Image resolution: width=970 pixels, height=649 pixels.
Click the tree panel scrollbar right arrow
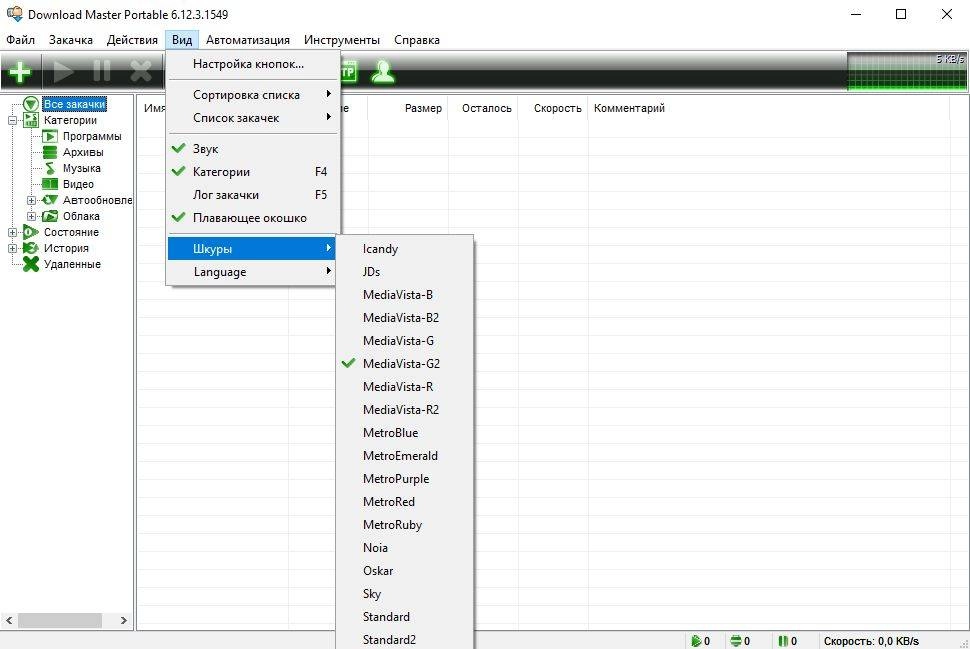[x=124, y=620]
